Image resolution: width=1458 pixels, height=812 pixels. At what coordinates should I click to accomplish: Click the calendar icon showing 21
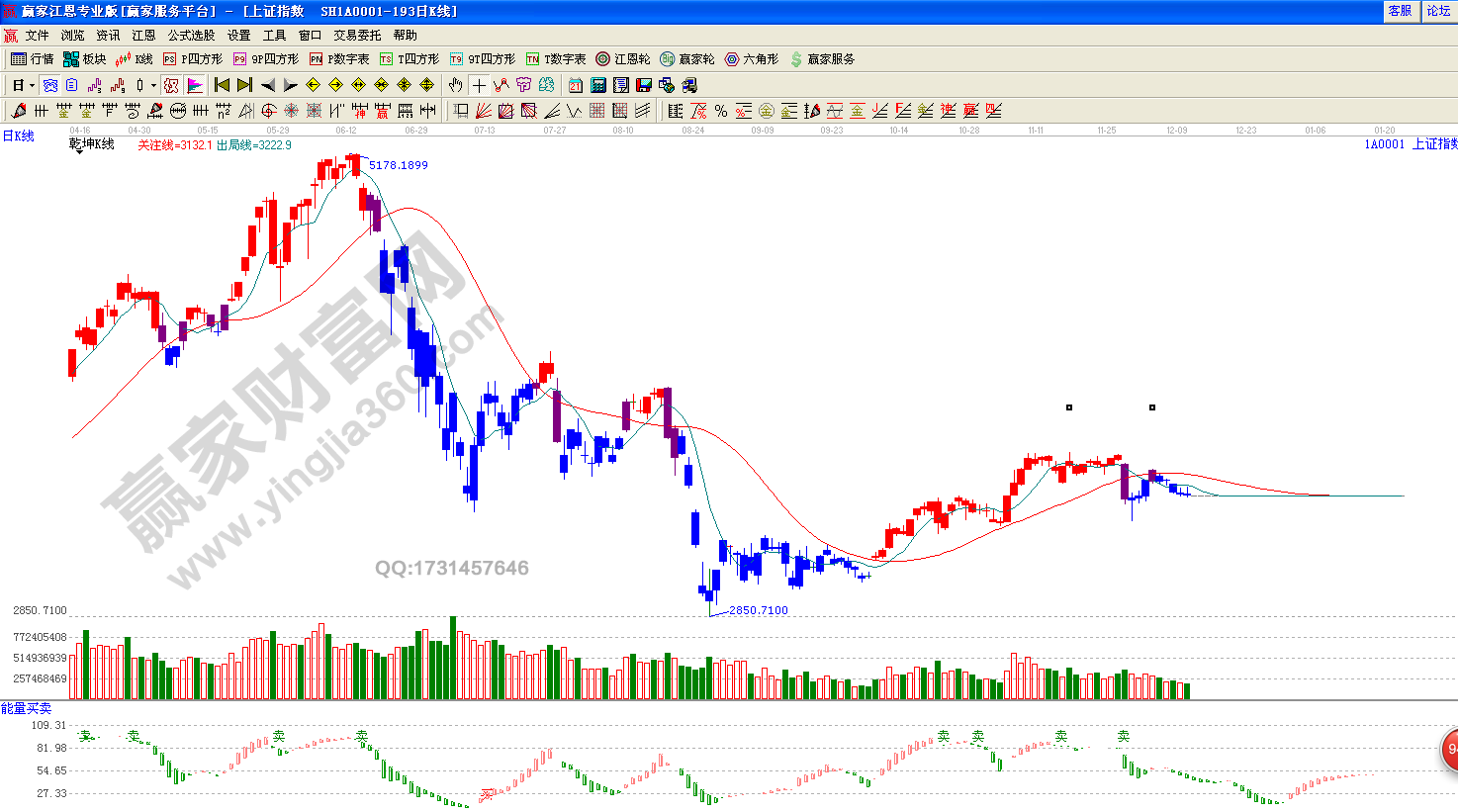[576, 85]
